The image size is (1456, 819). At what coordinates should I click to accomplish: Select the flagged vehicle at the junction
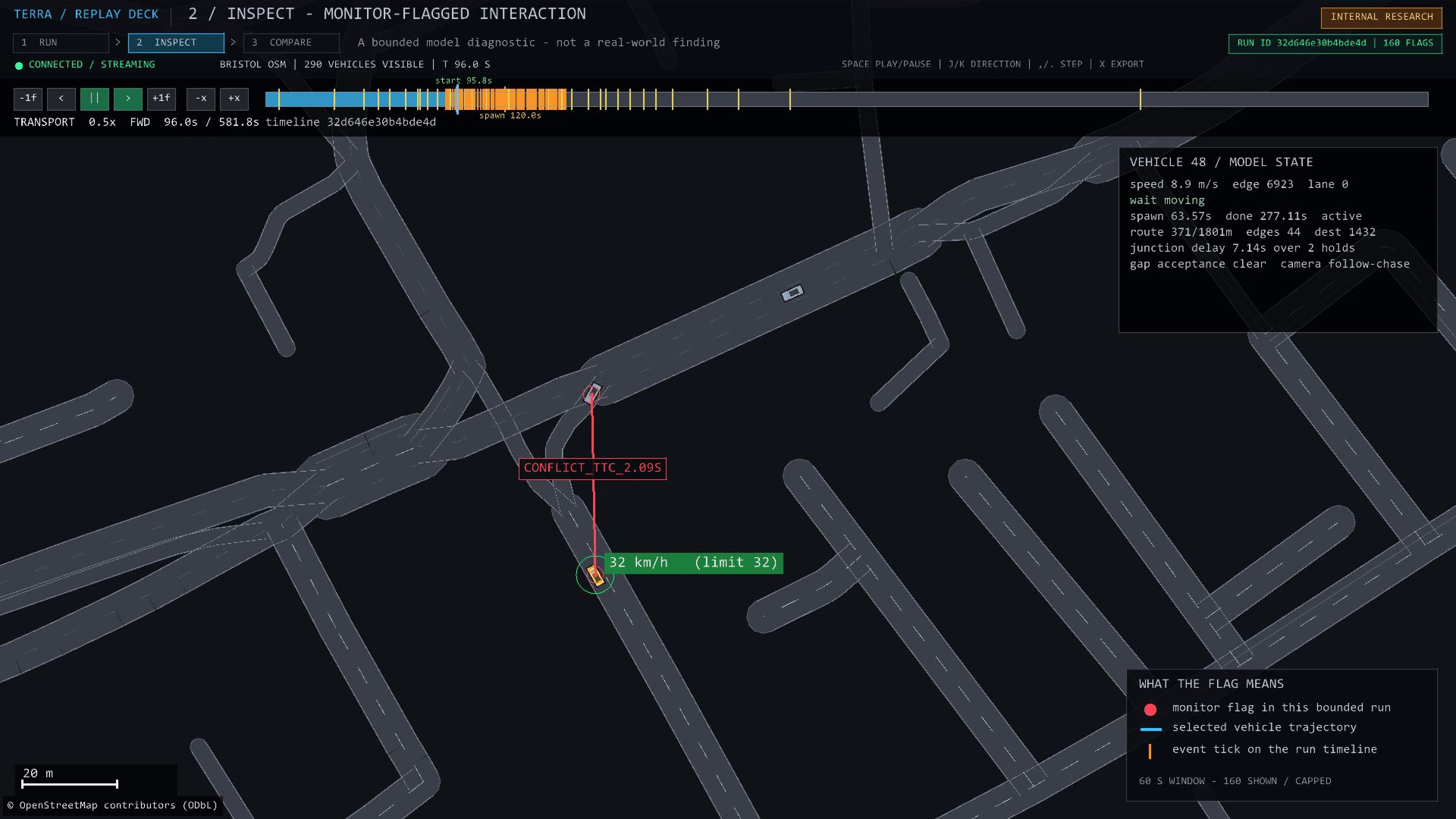(591, 393)
